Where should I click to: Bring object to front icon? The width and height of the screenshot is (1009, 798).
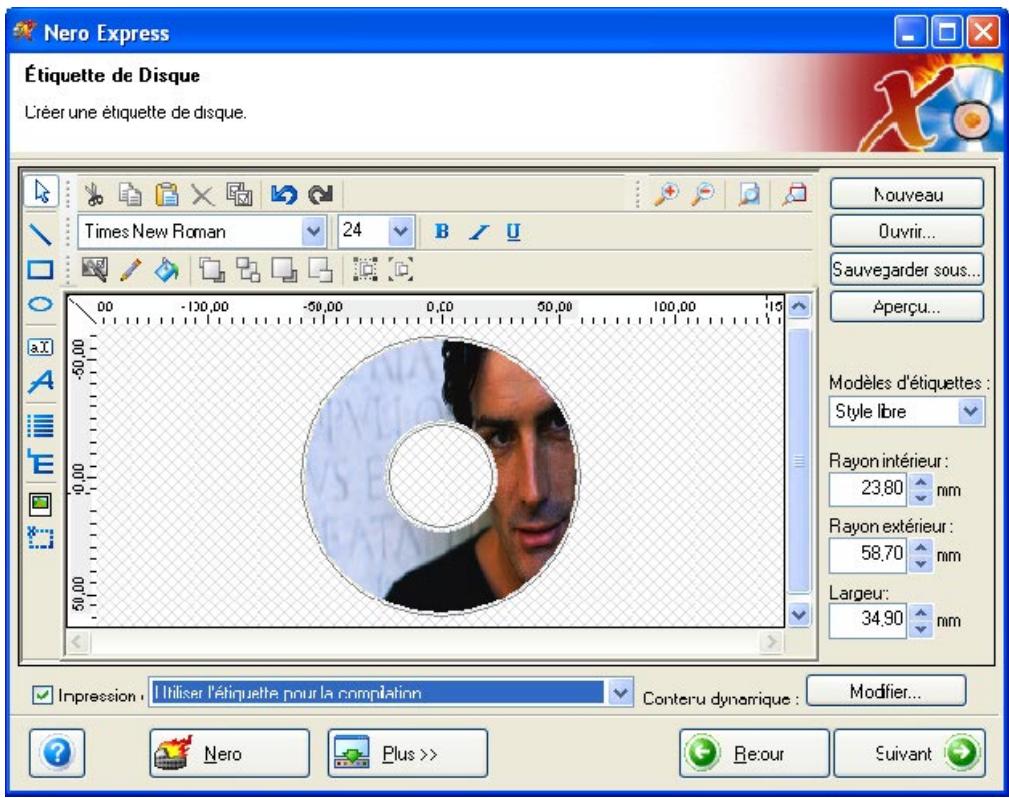[212, 269]
